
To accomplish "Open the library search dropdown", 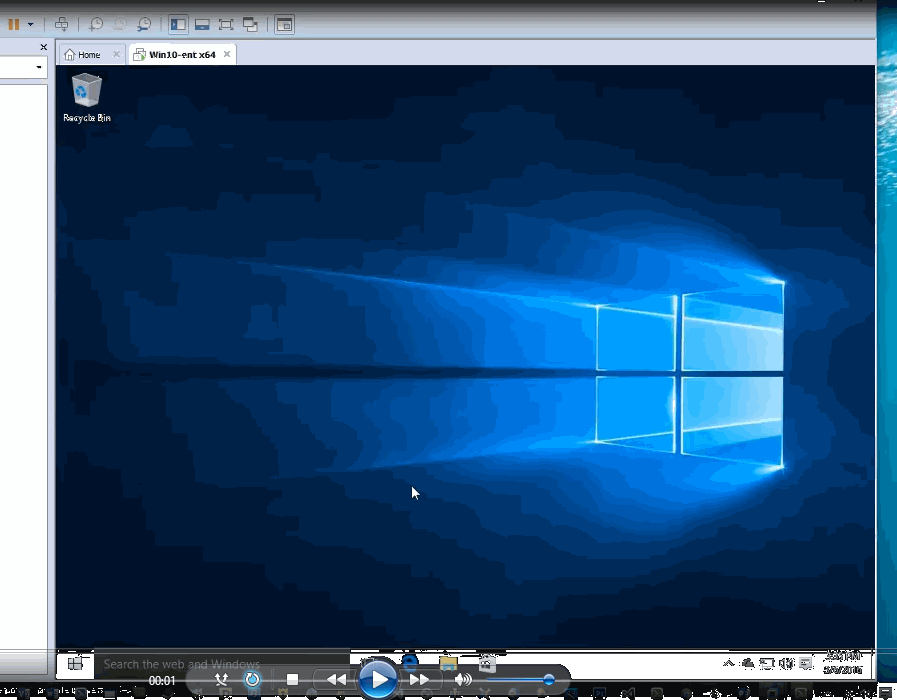I will [x=39, y=67].
